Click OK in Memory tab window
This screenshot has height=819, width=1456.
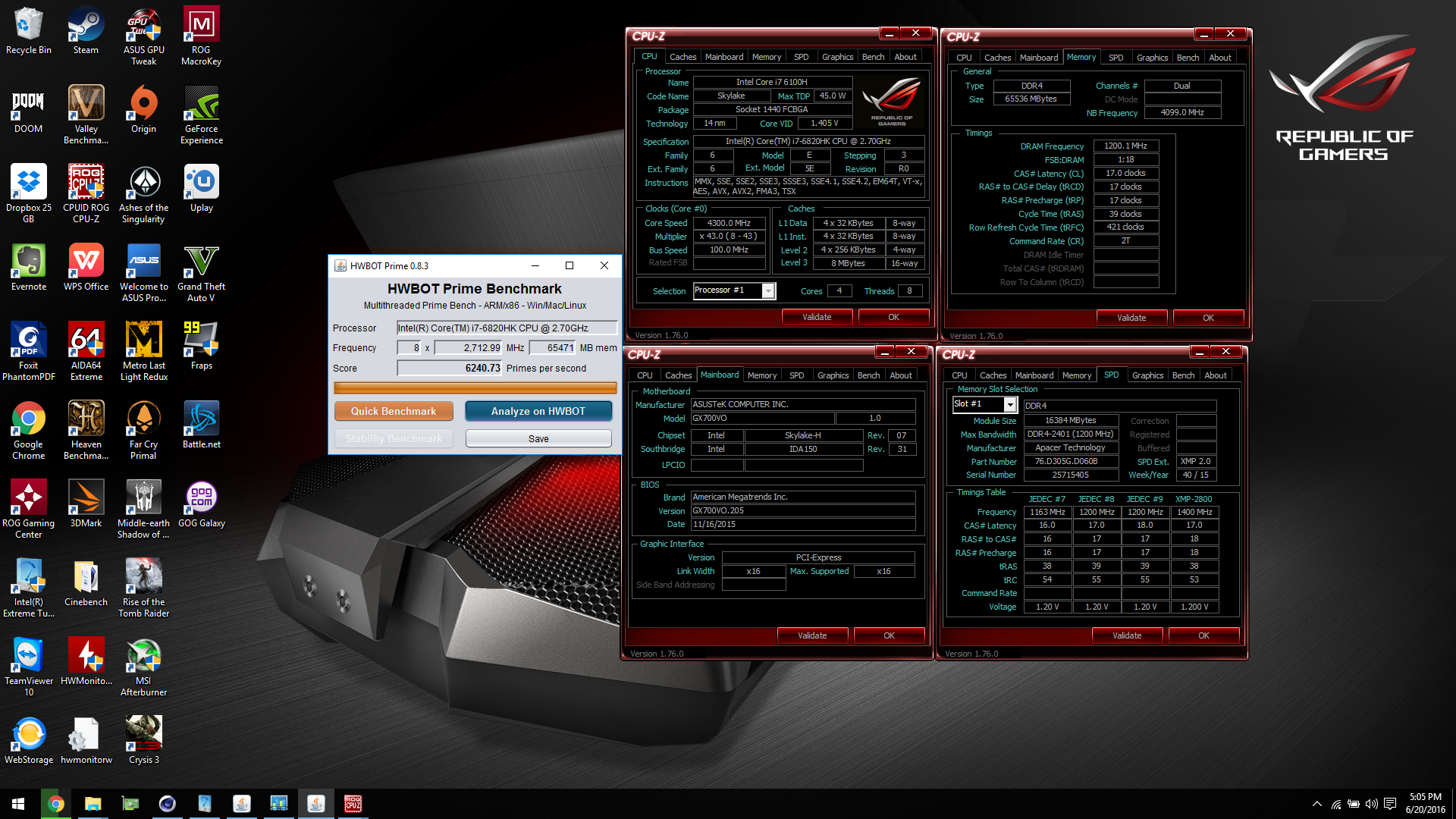point(1208,318)
